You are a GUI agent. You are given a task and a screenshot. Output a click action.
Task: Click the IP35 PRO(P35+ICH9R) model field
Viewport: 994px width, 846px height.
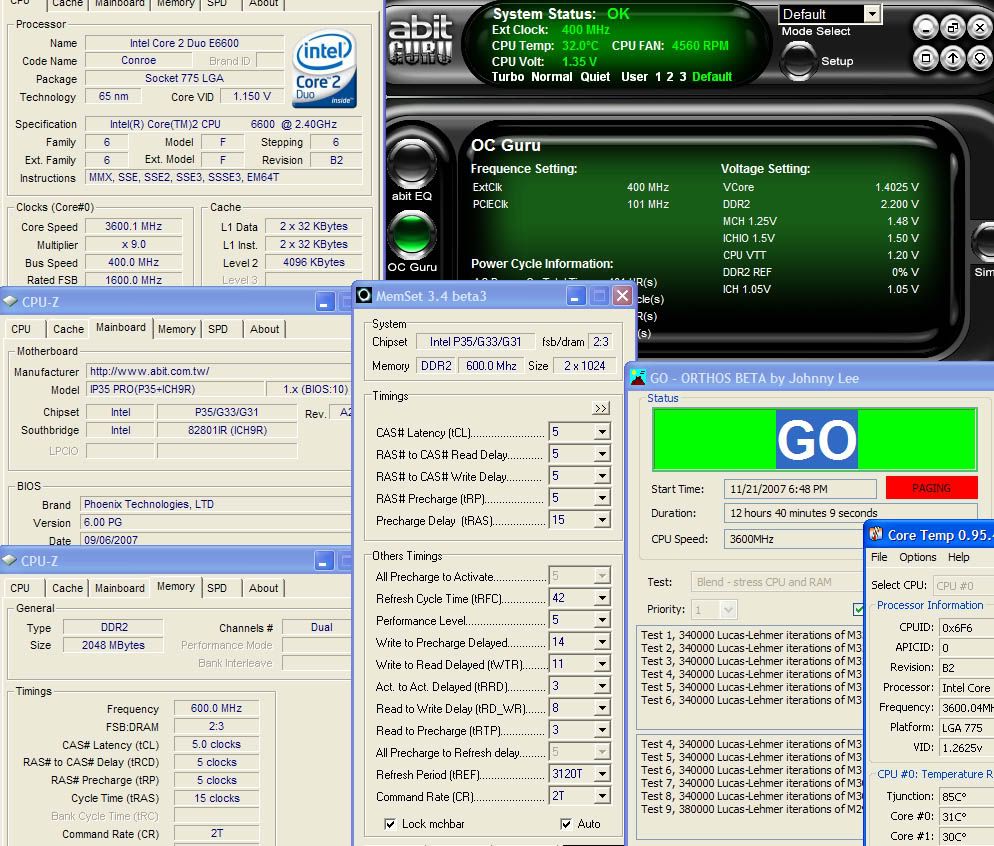coord(176,389)
